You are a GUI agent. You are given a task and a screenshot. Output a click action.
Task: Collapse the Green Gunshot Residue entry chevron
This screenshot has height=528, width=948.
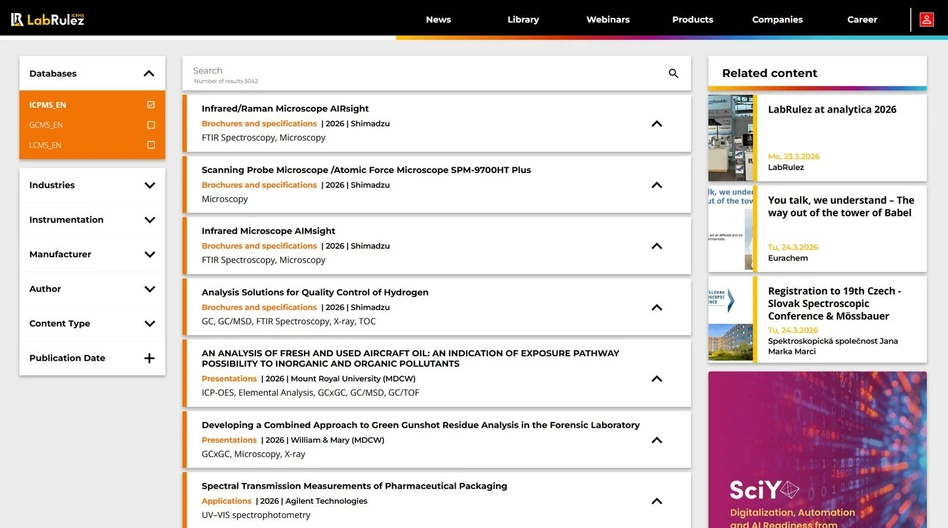point(656,440)
